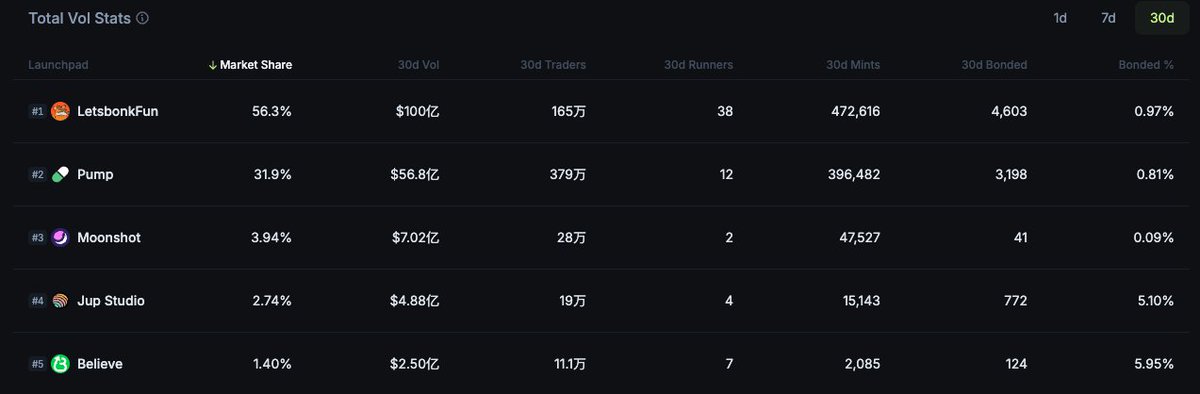
Task: Click the Pump pill logo icon
Action: point(60,174)
